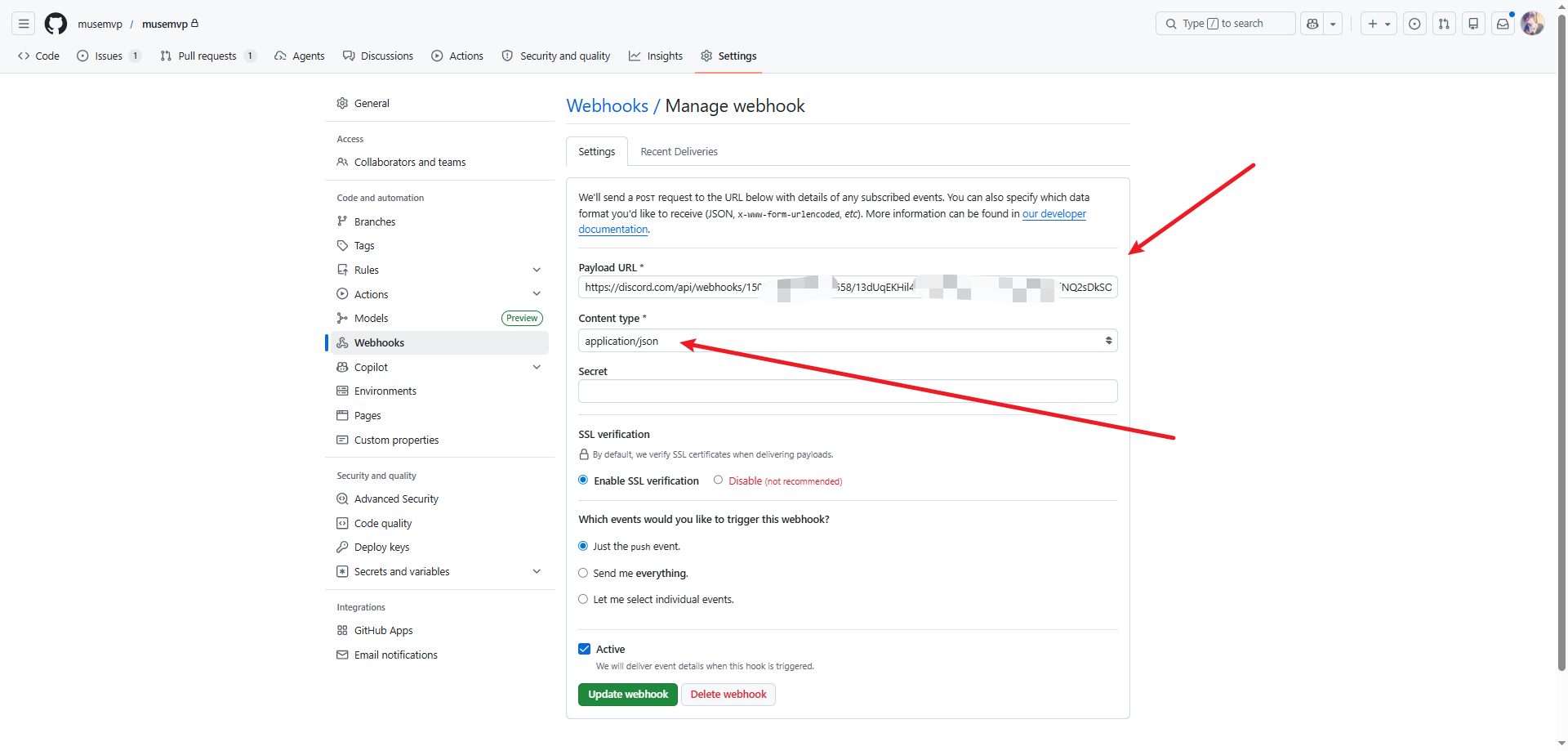Click the Tags icon in the sidebar

point(342,246)
